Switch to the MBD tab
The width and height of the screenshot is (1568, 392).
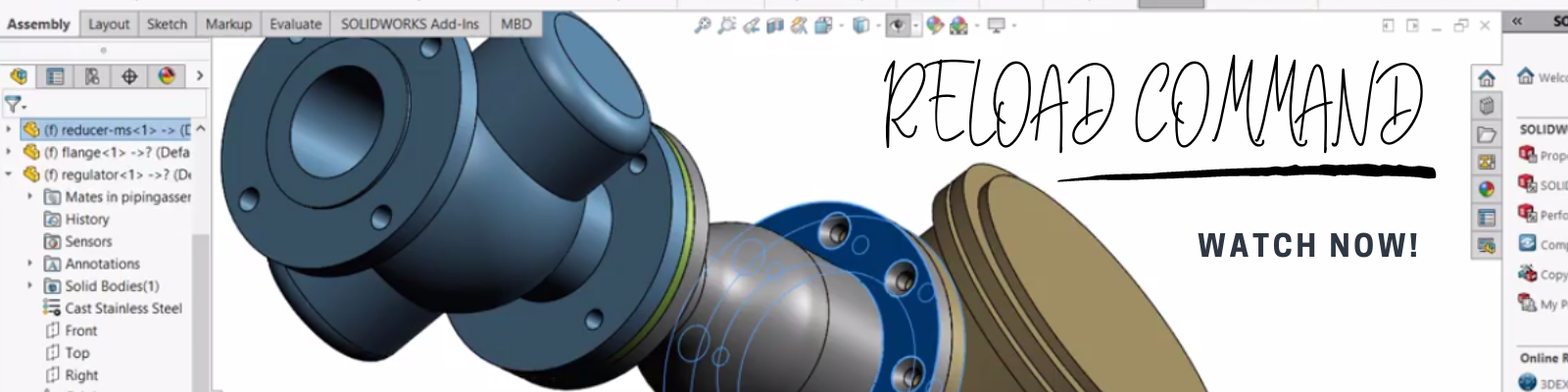pyautogui.click(x=516, y=24)
